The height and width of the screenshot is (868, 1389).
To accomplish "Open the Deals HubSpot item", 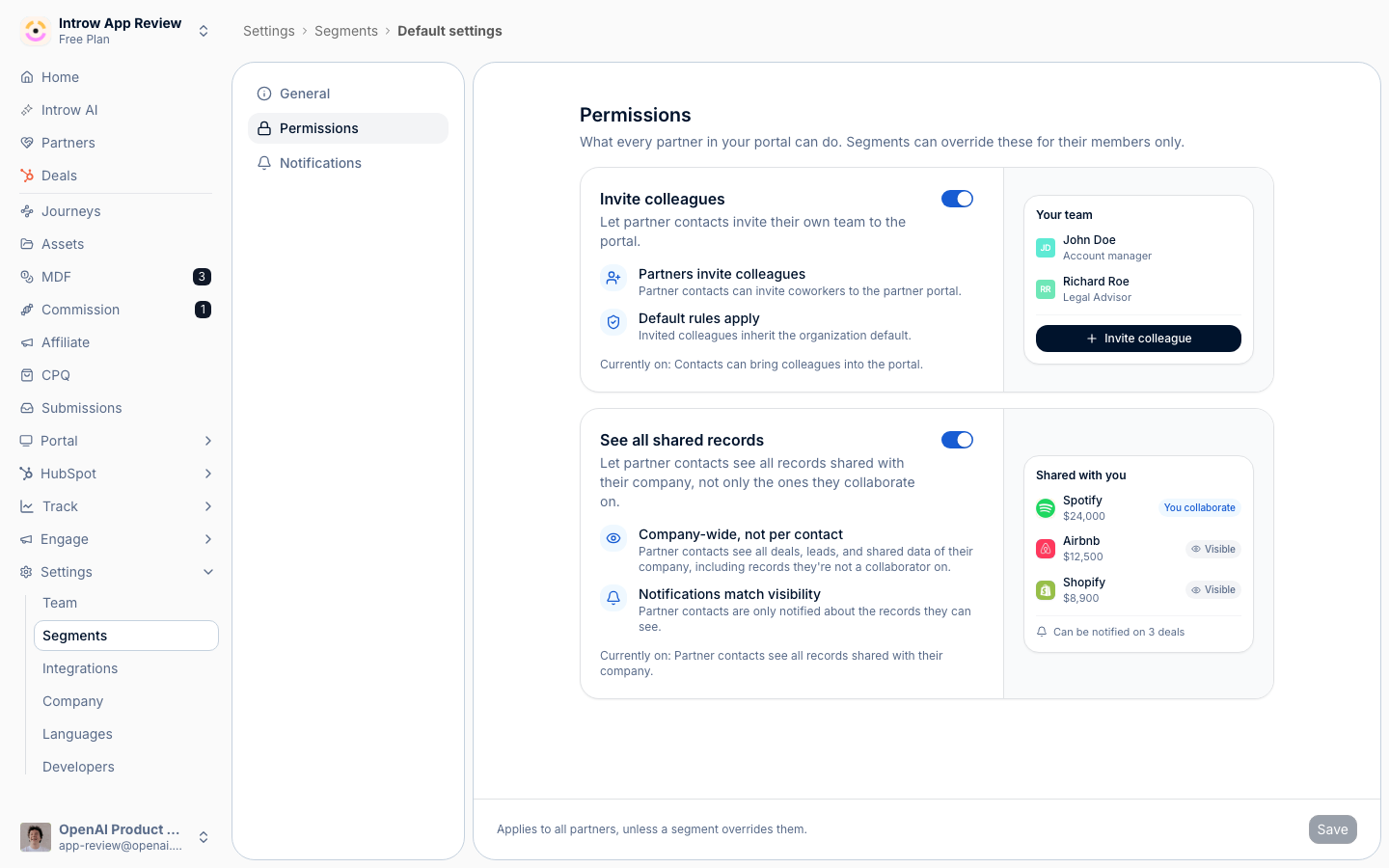I will point(116,176).
